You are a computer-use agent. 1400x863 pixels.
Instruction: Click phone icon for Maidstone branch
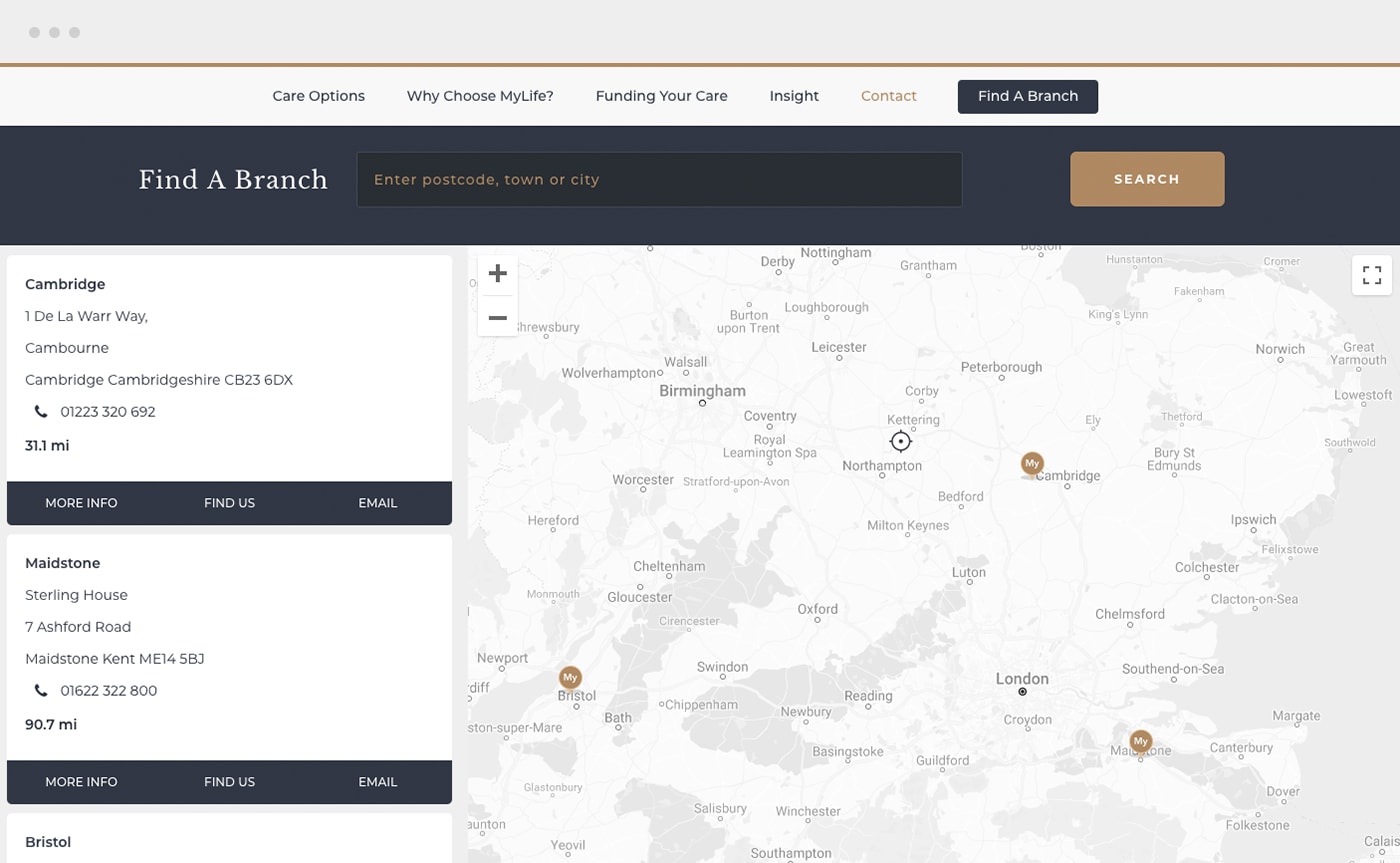coord(41,691)
